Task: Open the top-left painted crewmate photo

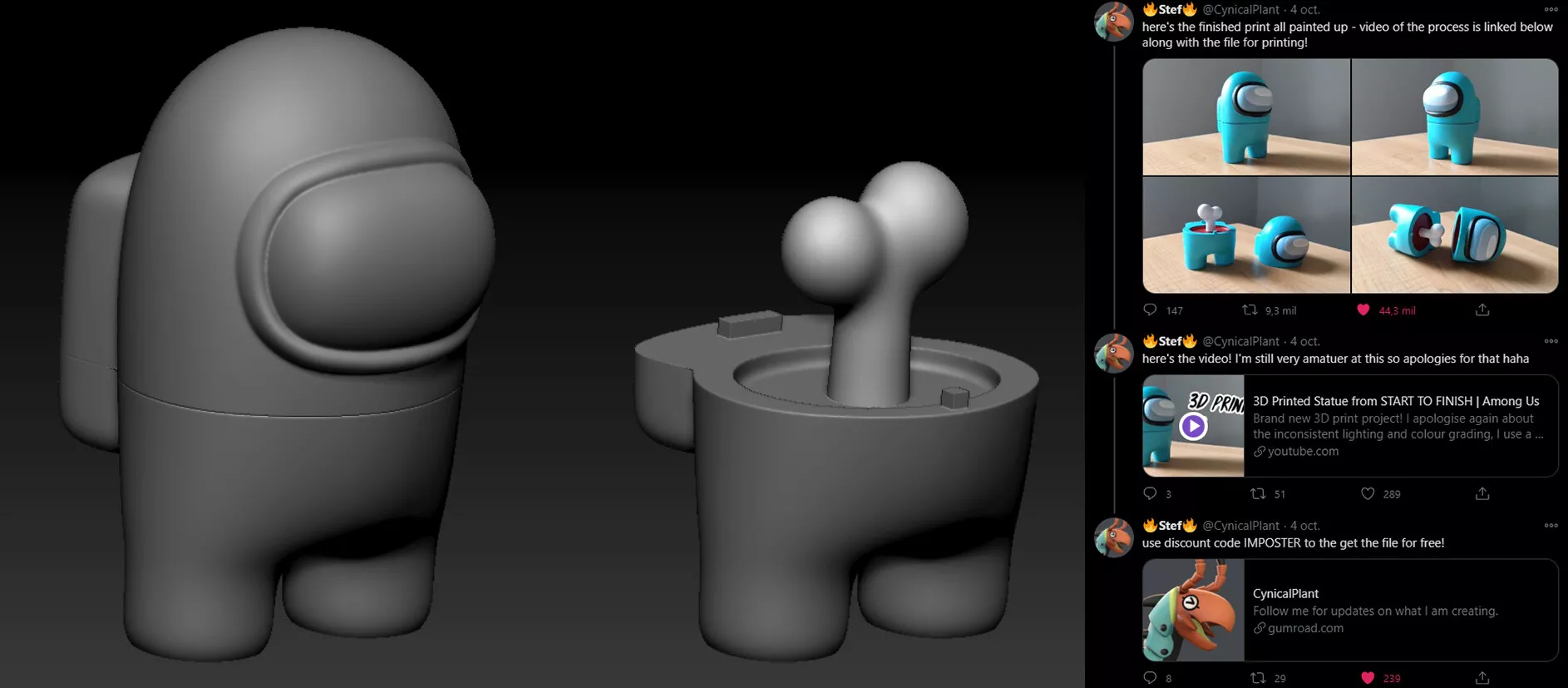Action: tap(1245, 116)
